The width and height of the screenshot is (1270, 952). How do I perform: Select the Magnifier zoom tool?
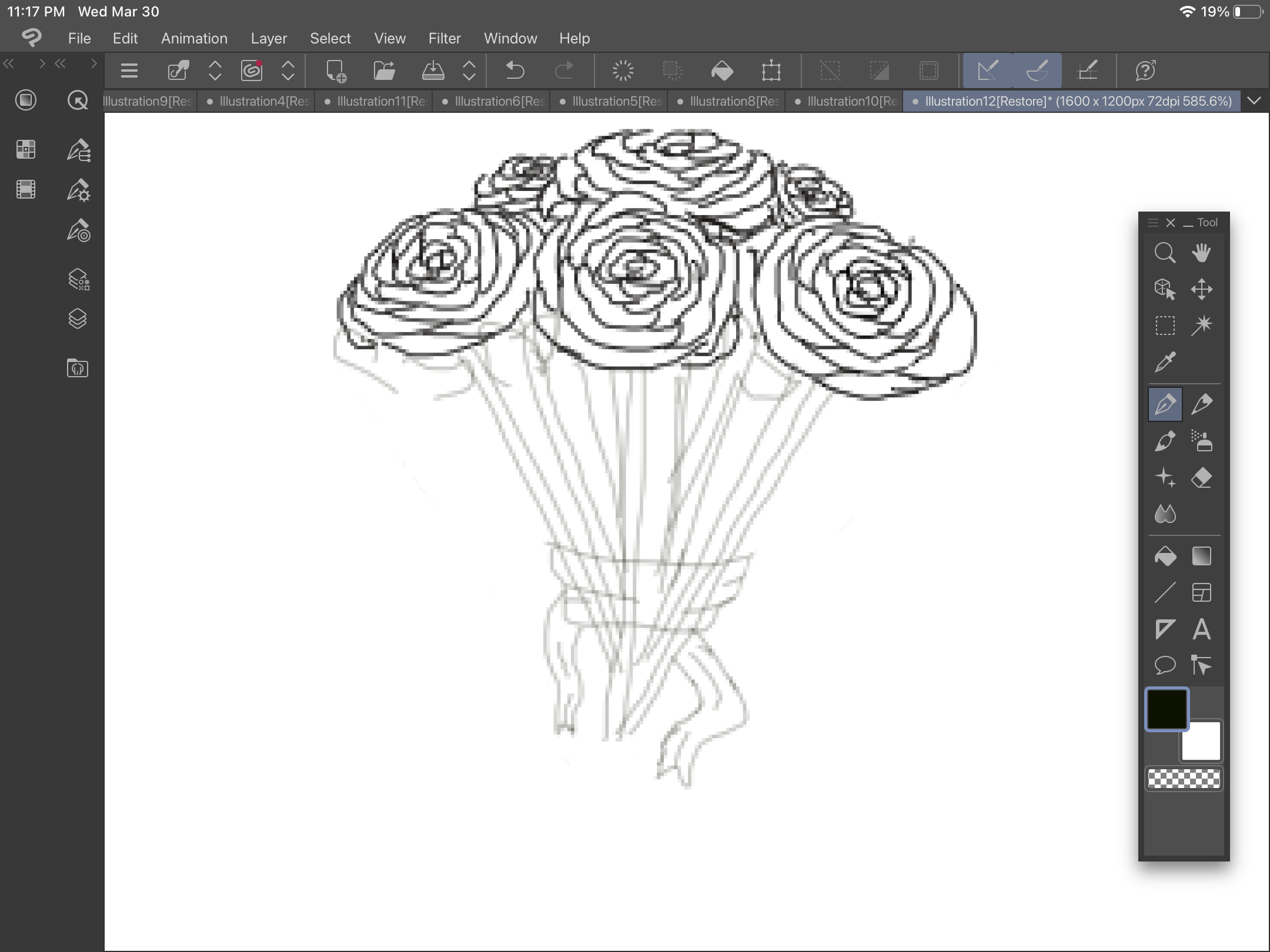[1165, 253]
